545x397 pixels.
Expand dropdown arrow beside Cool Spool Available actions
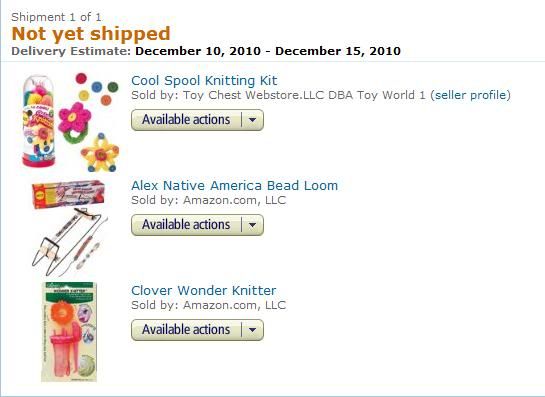point(253,120)
